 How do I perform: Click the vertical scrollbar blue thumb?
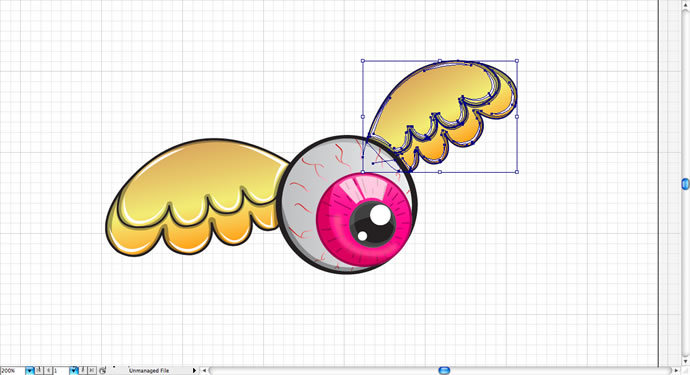coord(685,184)
